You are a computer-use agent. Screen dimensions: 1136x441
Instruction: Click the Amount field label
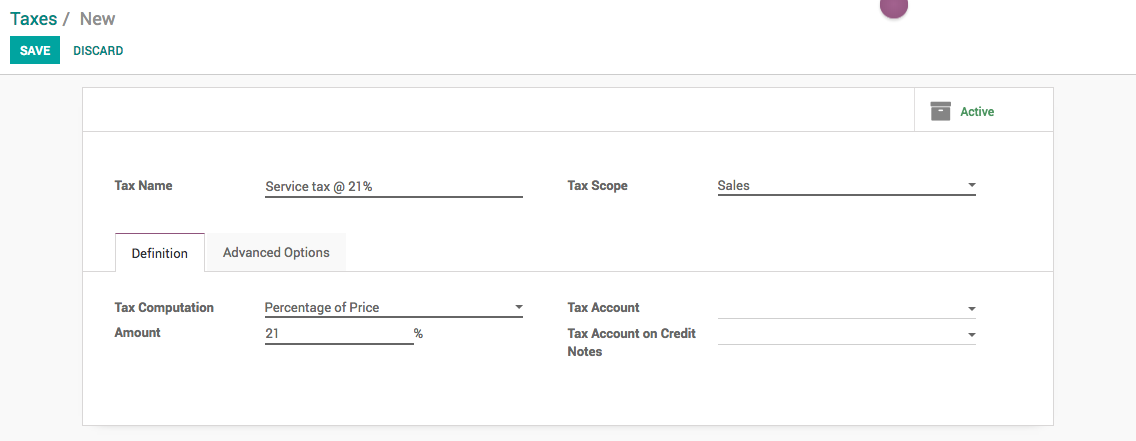[x=138, y=333]
